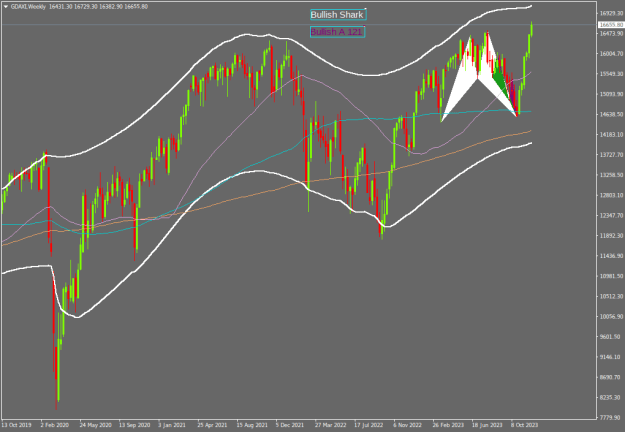
Task: Click the 11892.30 price axis label
Action: point(611,236)
